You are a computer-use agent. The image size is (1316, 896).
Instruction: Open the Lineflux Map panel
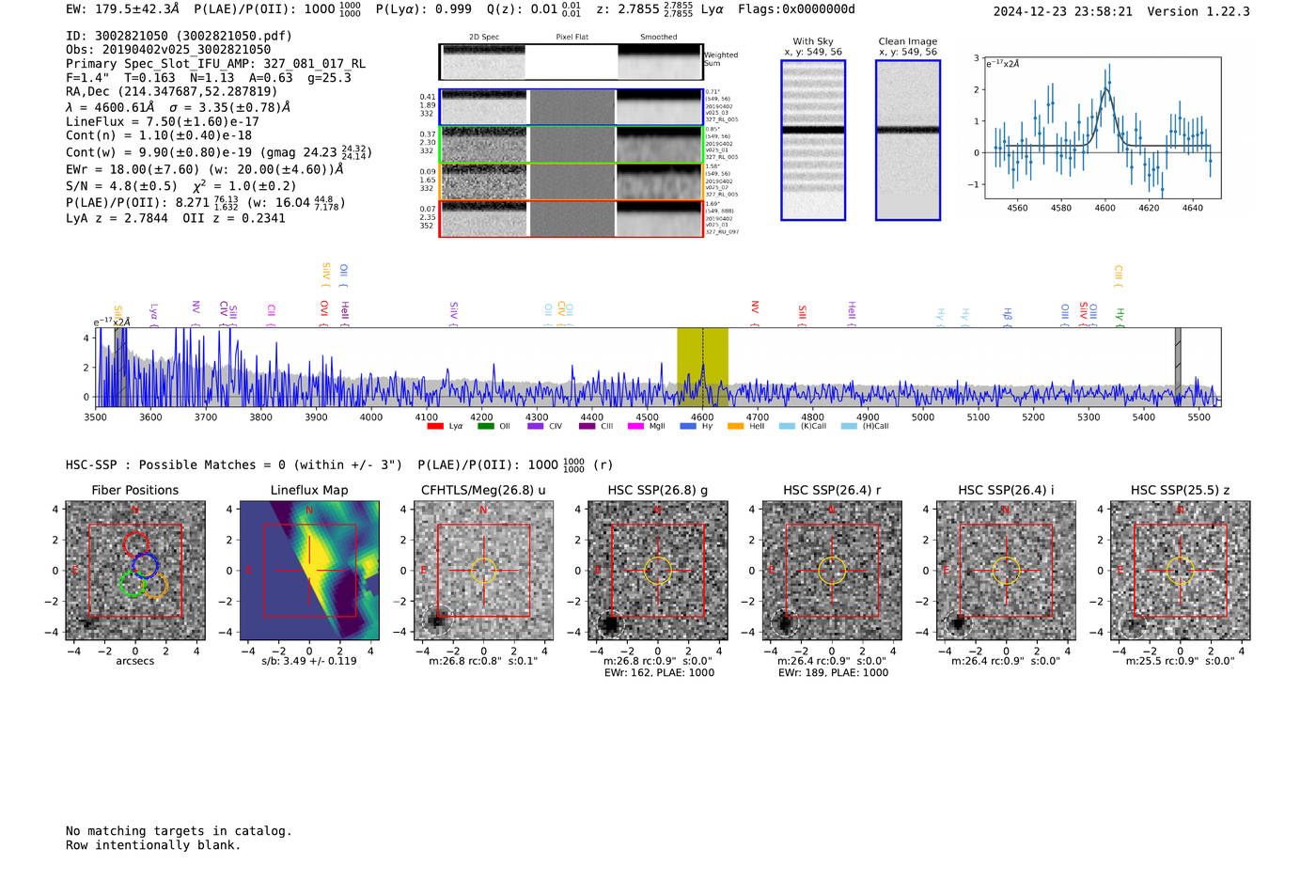point(309,571)
